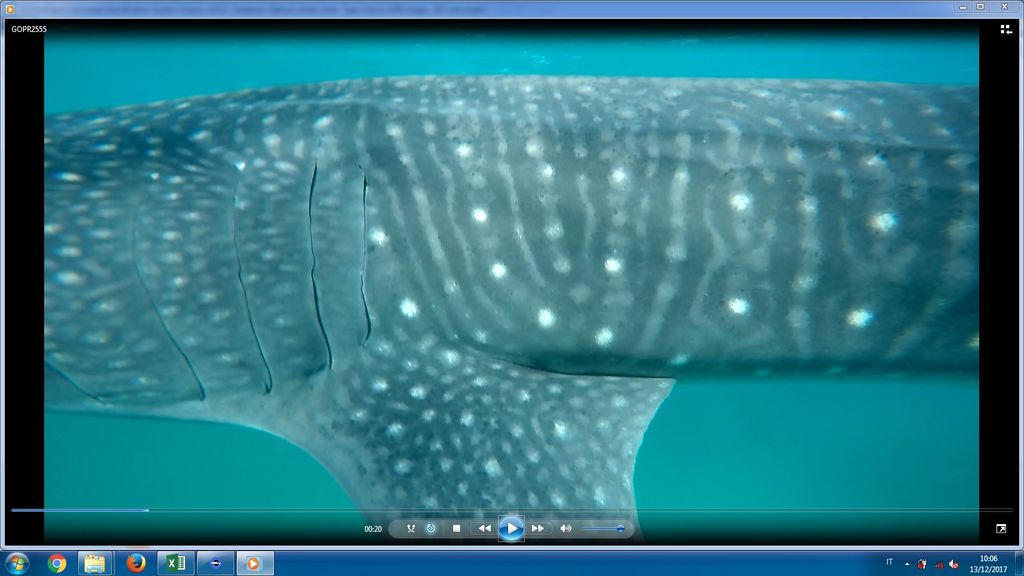Click the system tray volume icon
The image size is (1024, 576).
click(954, 564)
